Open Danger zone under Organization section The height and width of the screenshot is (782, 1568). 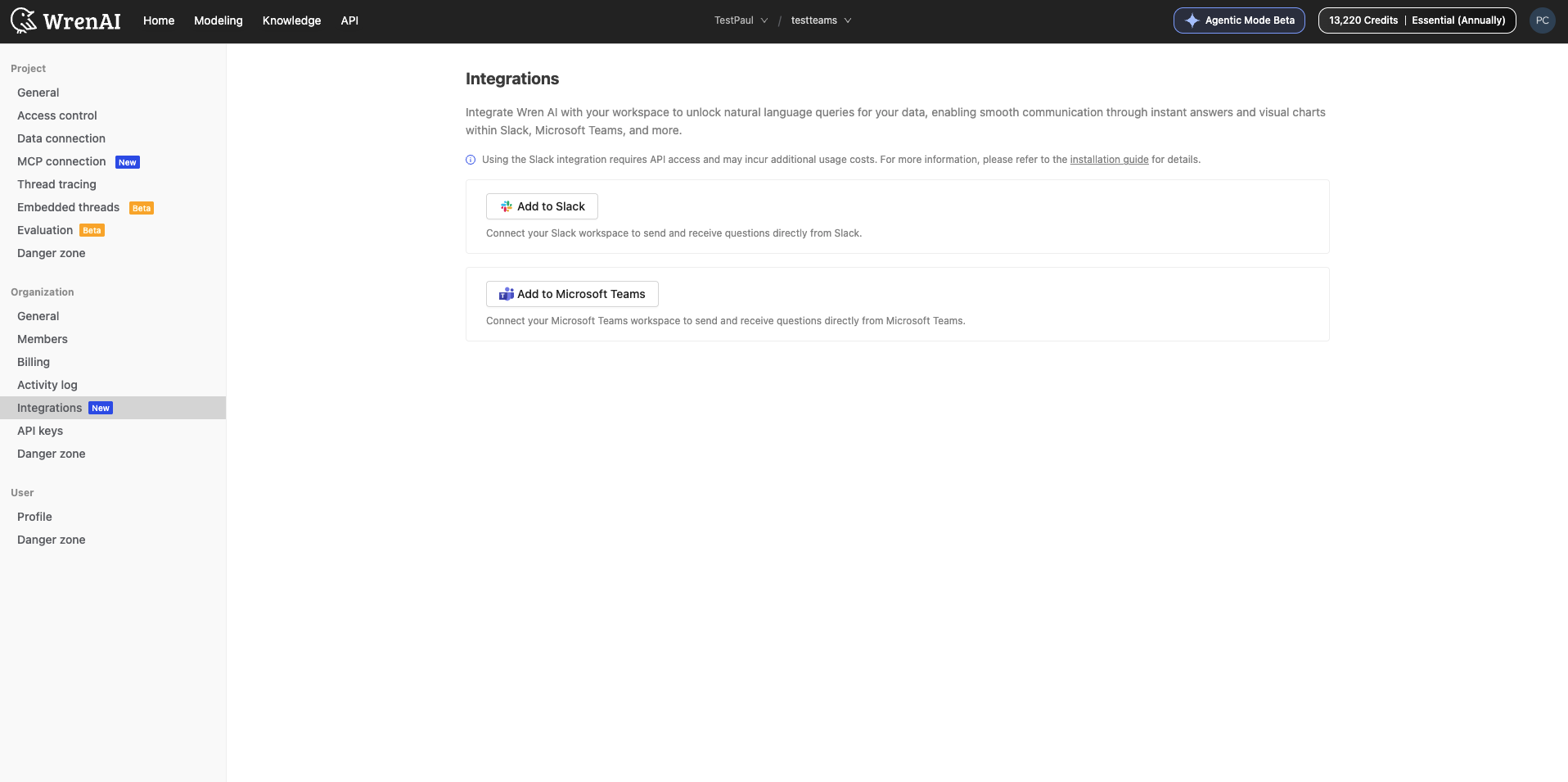point(113,454)
